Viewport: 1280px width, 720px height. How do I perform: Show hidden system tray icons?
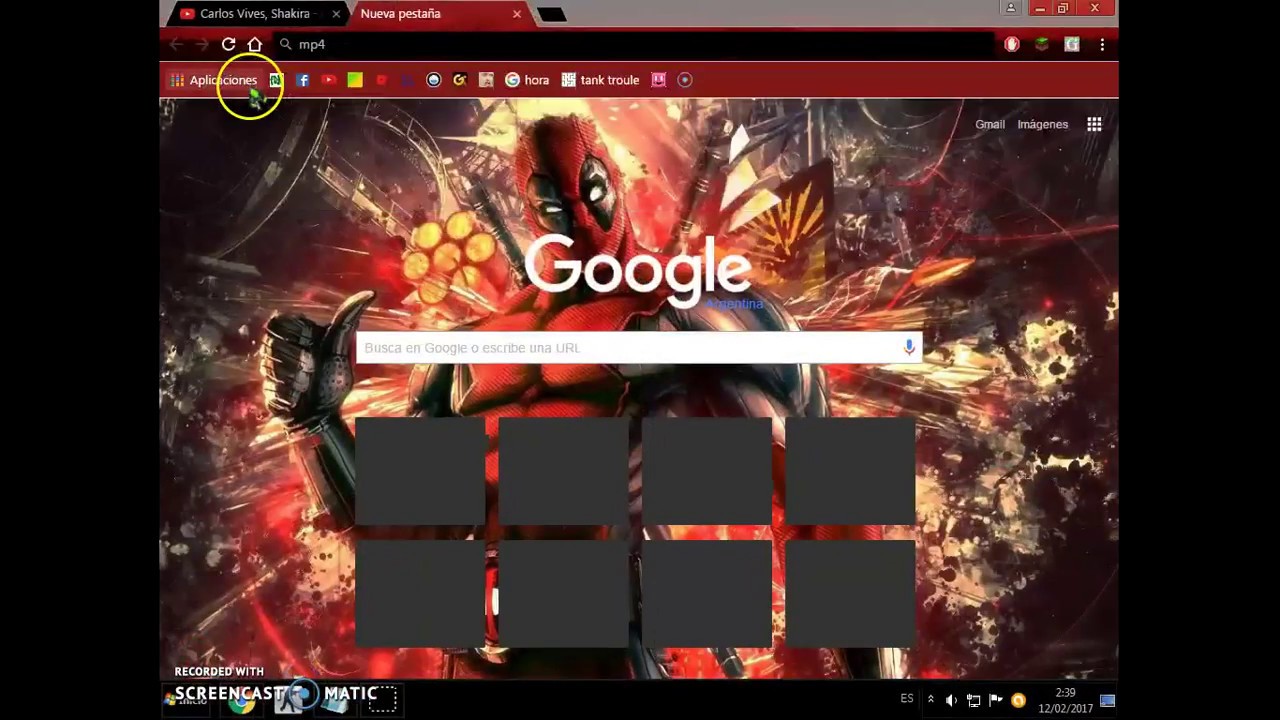pyautogui.click(x=931, y=700)
